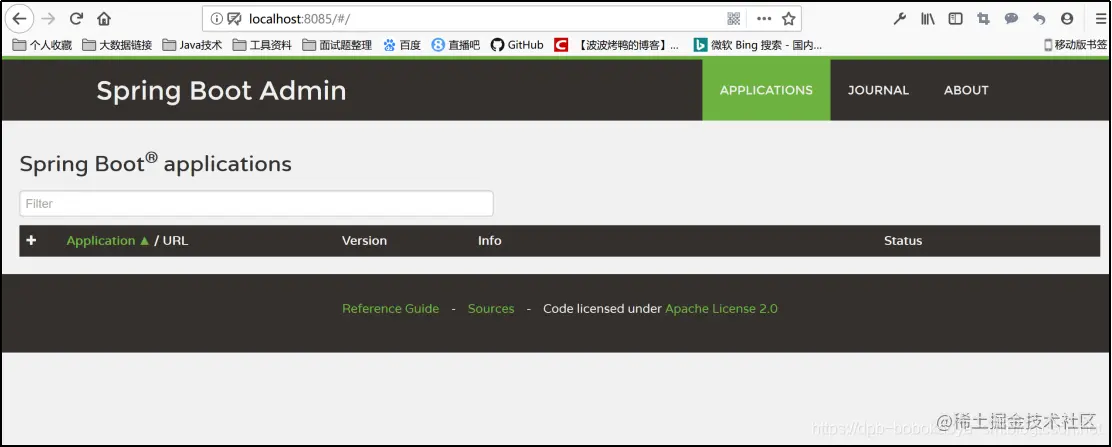Select the APPLICATIONS tab
This screenshot has width=1112, height=447.
coord(766,90)
